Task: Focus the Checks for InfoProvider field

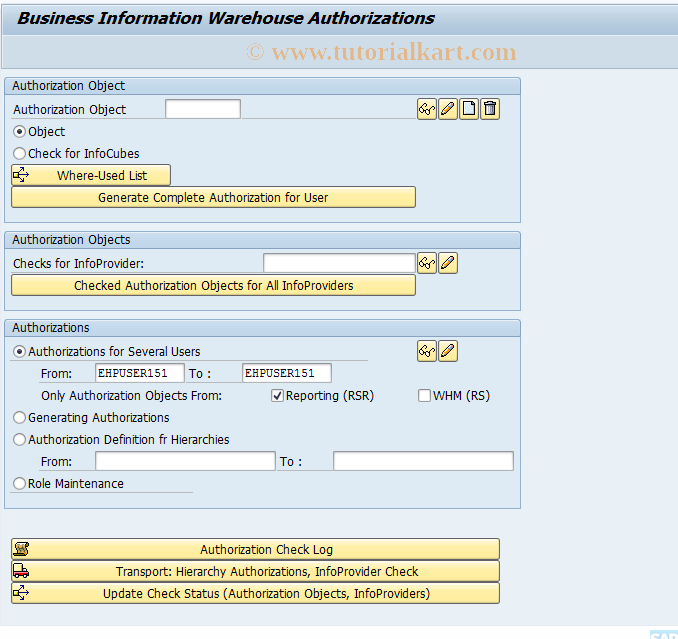Action: point(339,263)
